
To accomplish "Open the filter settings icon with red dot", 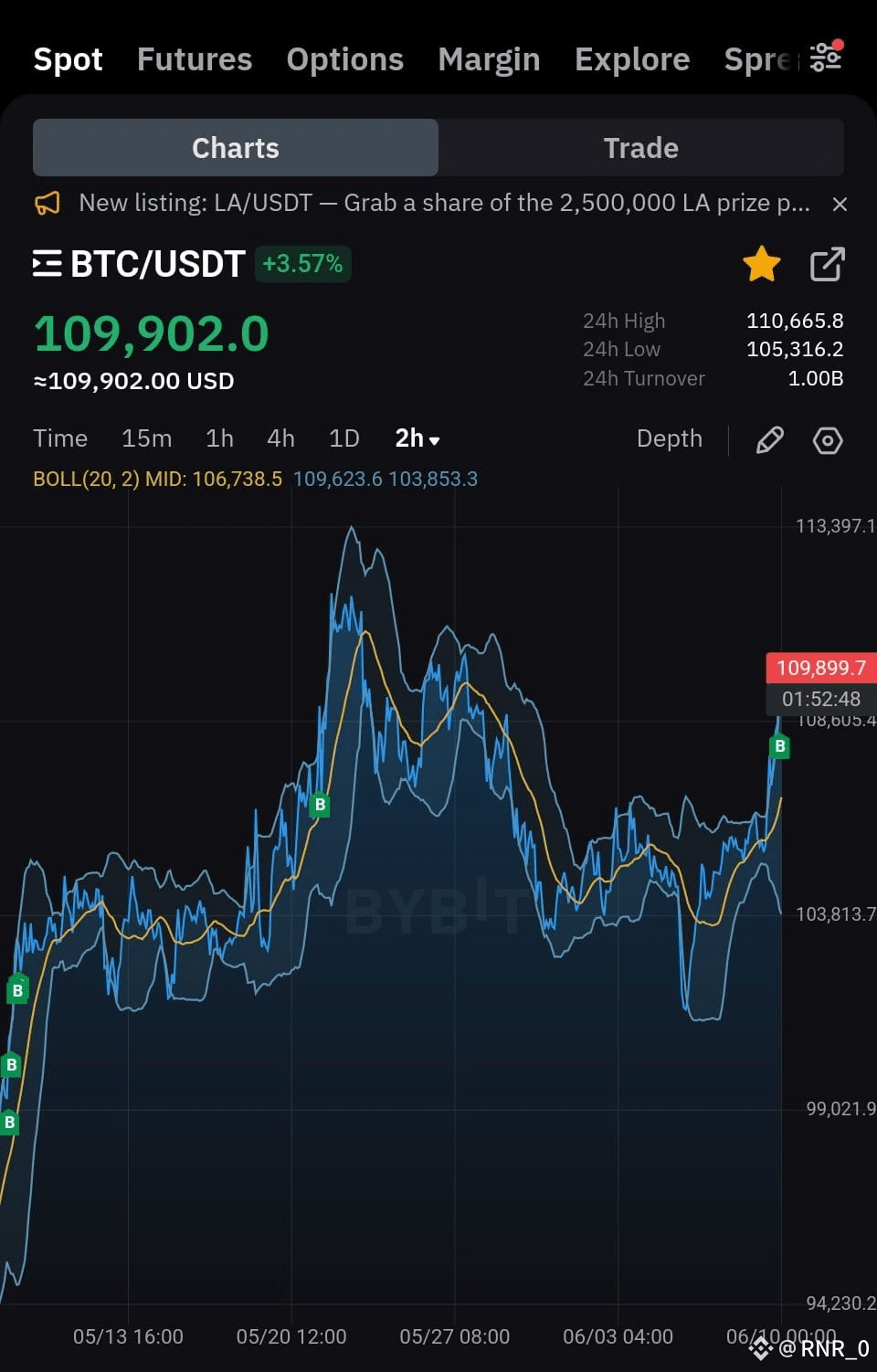I will [x=826, y=57].
